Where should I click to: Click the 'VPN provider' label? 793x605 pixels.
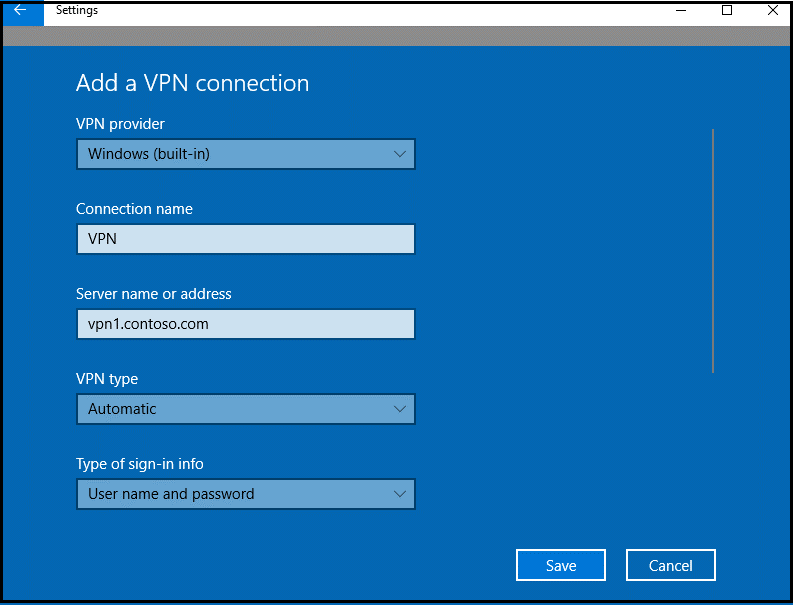click(120, 124)
